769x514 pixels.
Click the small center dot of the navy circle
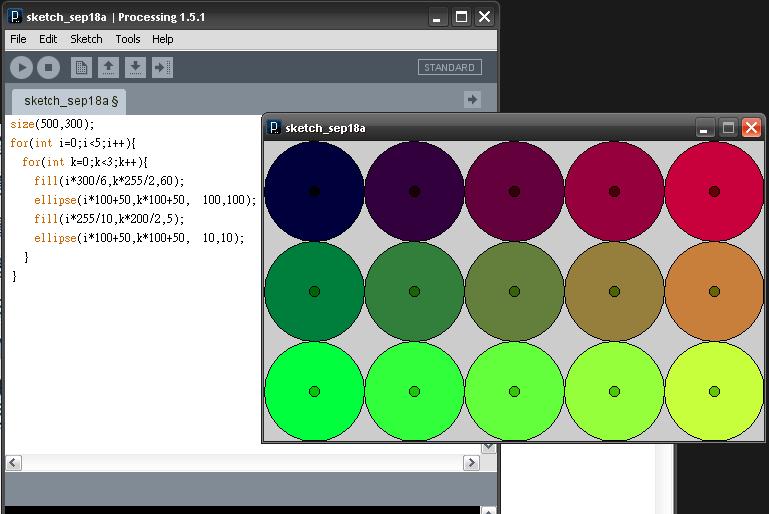pos(314,191)
